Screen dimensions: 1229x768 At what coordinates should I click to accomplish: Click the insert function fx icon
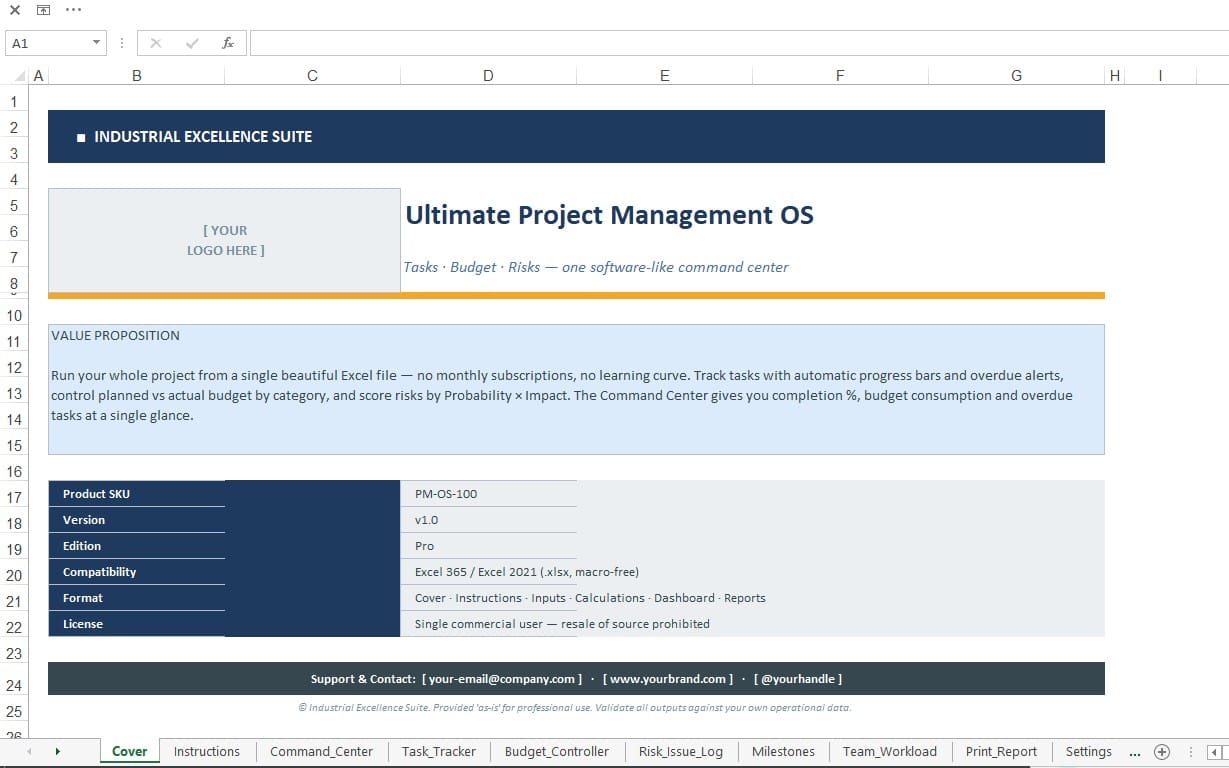point(228,43)
